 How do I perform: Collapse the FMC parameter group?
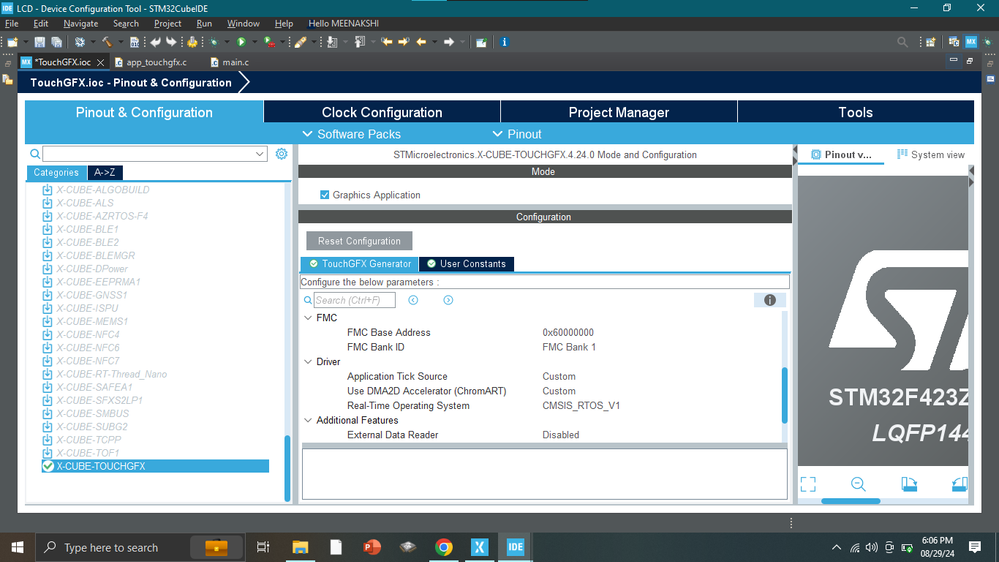point(308,317)
